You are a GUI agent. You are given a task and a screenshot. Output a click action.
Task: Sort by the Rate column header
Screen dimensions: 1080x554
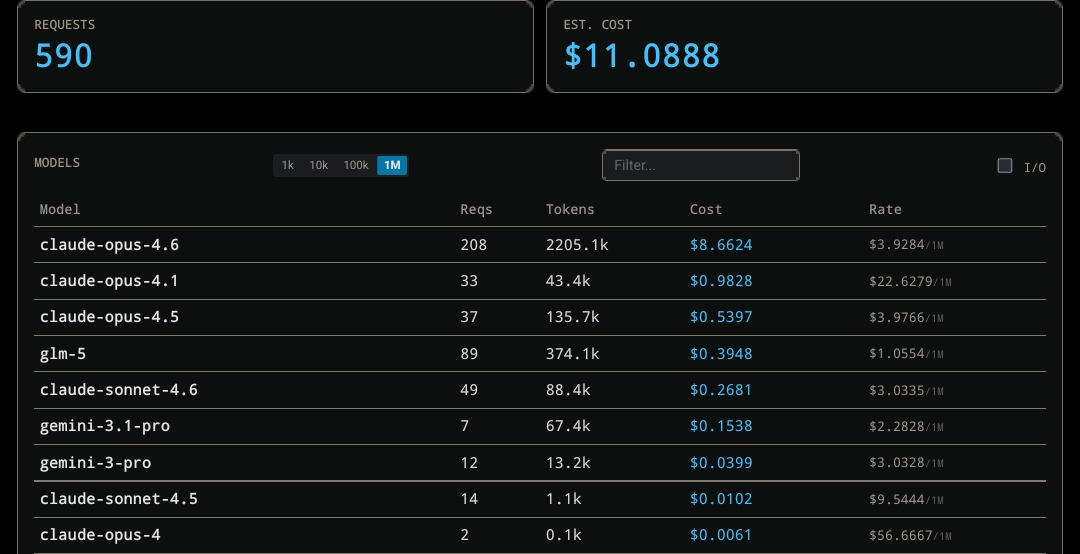[x=885, y=209]
